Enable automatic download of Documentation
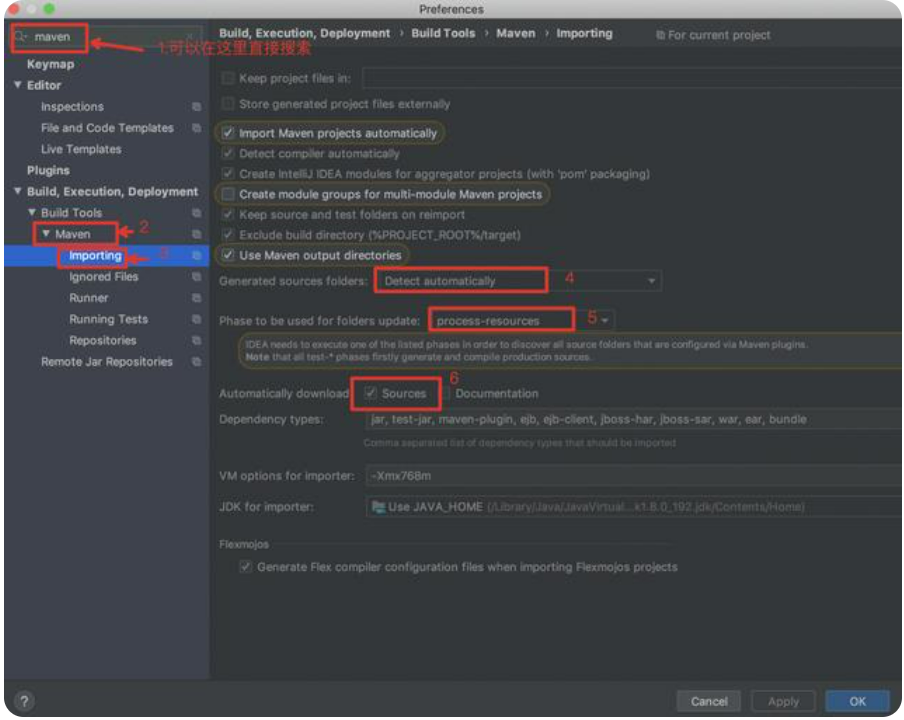The image size is (904, 720). 446,393
